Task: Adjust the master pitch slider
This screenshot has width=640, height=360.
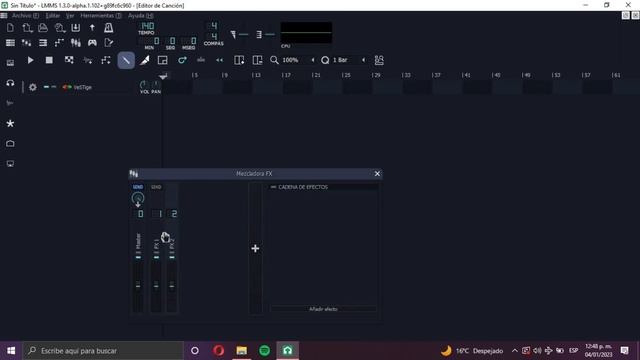Action: coord(270,35)
